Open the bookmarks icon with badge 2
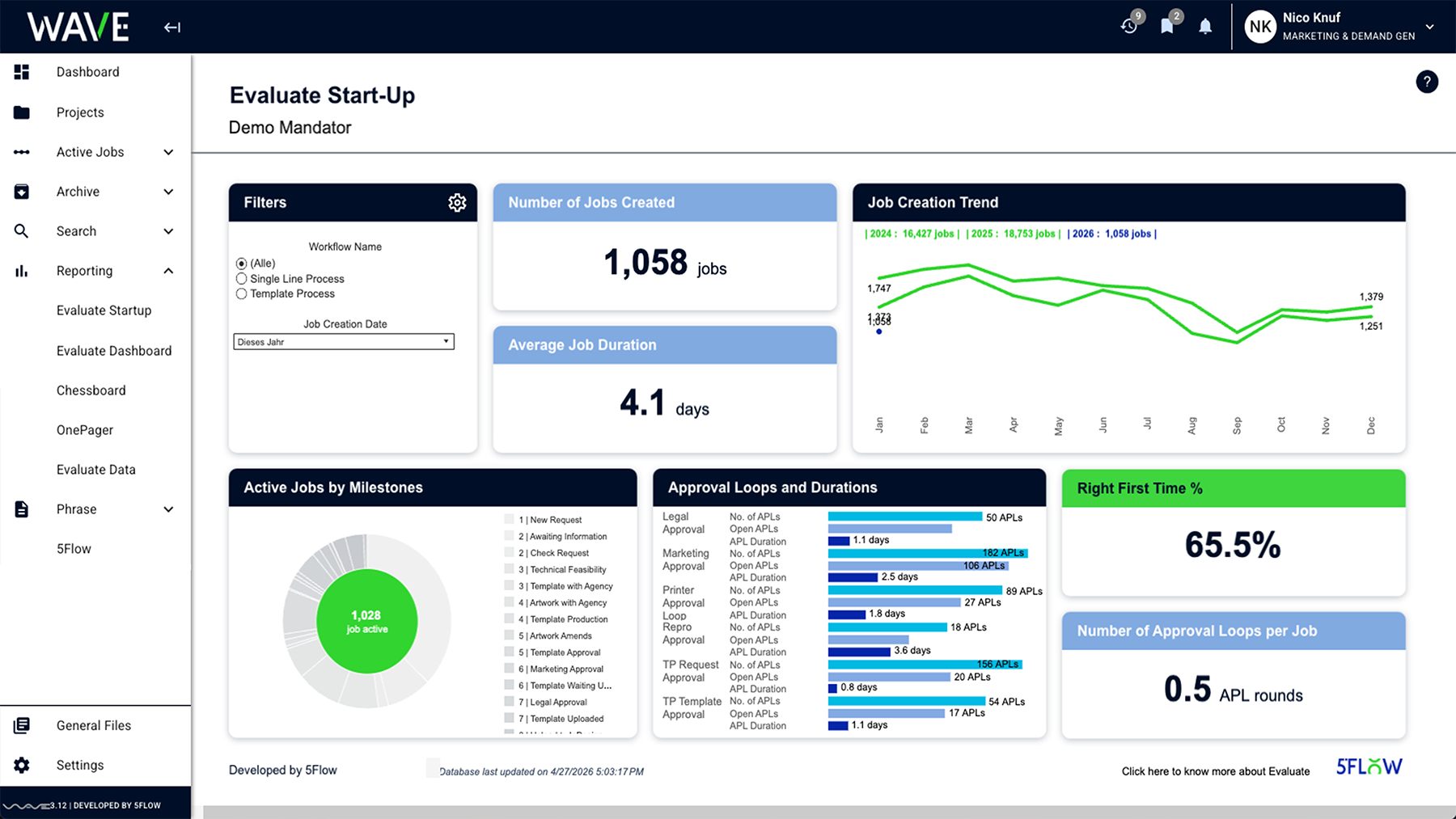1456x819 pixels. 1167,26
